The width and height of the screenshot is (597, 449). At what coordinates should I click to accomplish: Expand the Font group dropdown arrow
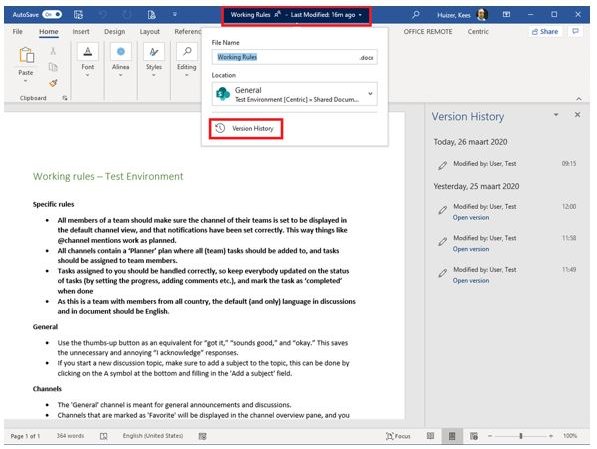click(88, 75)
